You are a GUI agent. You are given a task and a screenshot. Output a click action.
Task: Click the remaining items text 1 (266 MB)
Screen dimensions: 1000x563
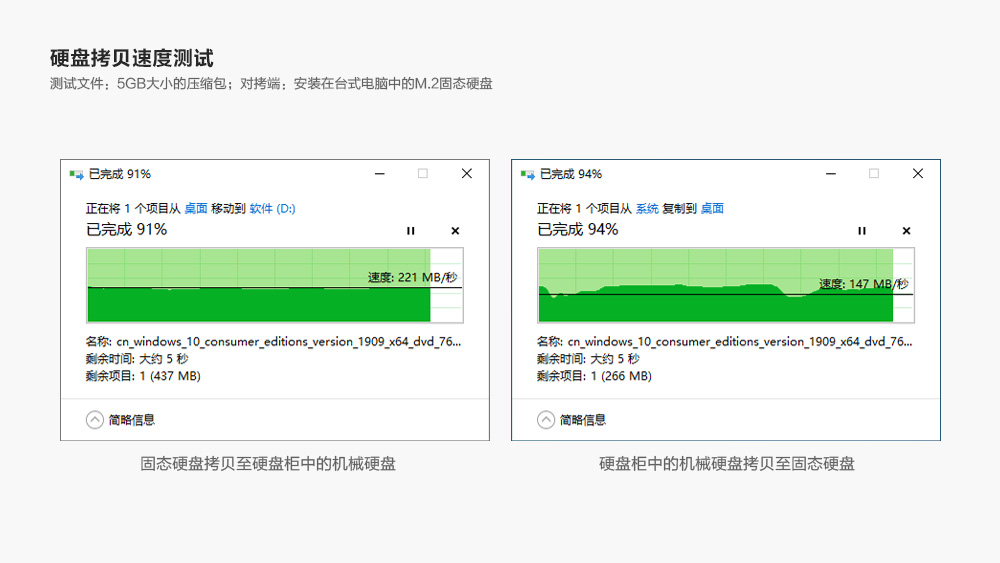[x=620, y=376]
